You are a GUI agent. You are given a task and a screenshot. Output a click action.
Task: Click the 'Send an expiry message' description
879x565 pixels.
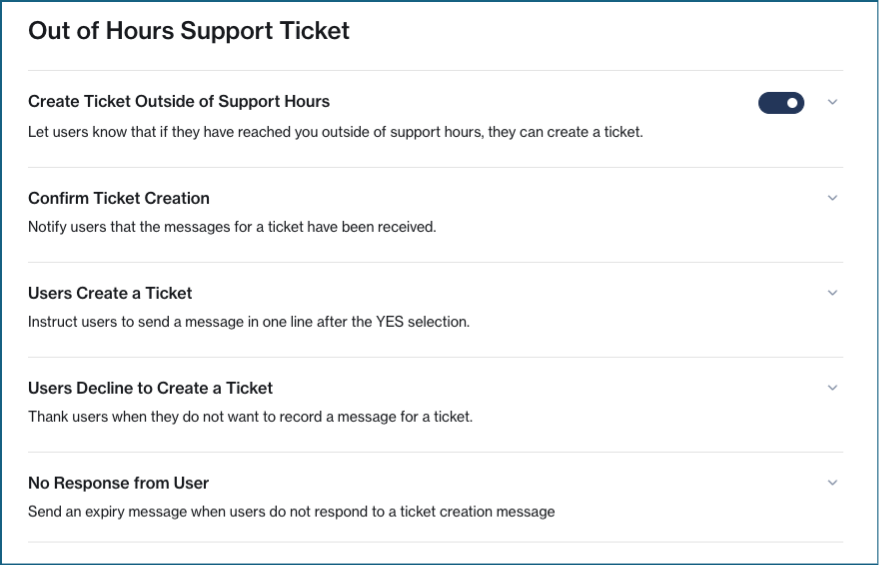(x=291, y=511)
